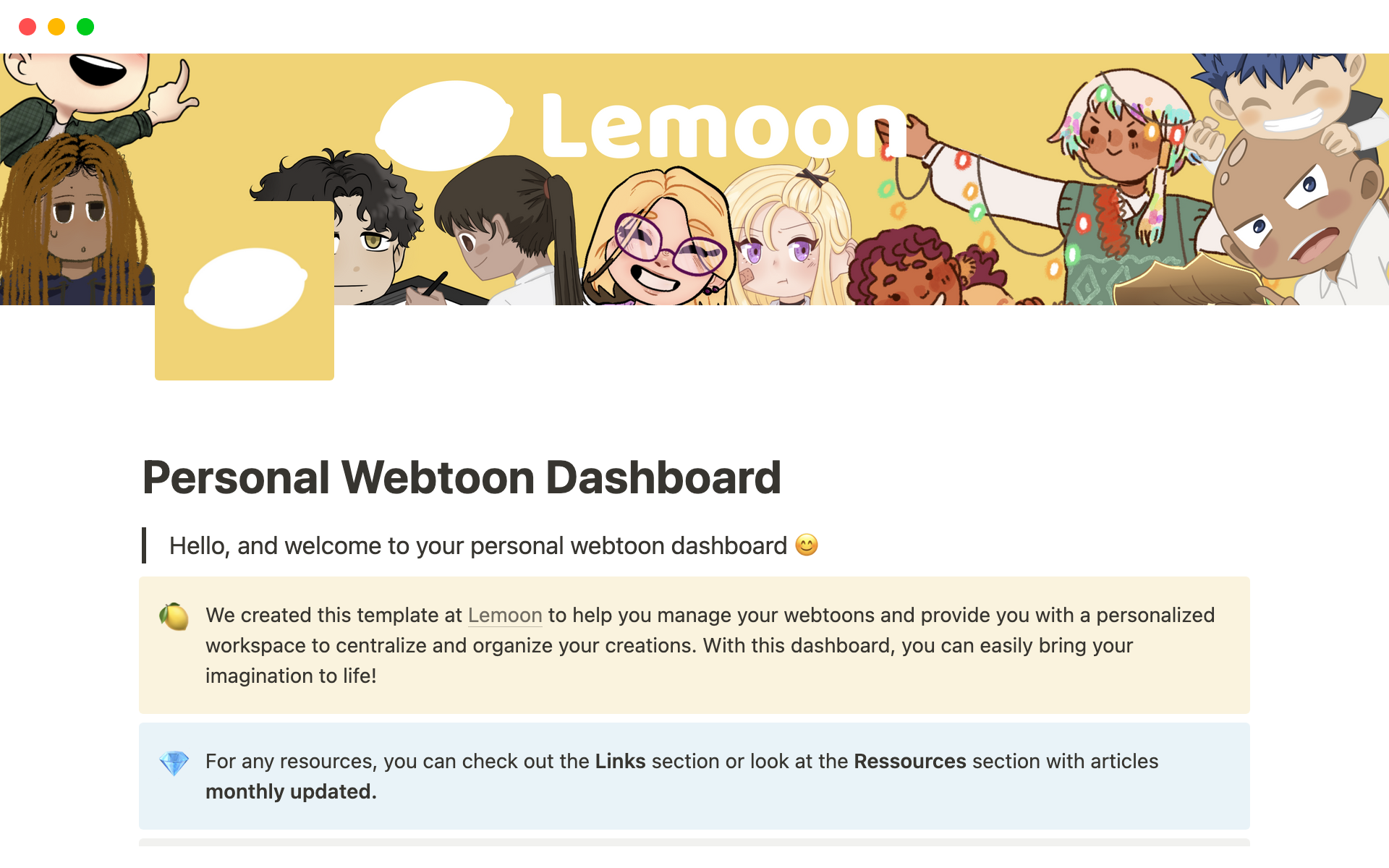1389x868 pixels.
Task: Click the green maximize window button
Action: tap(85, 27)
